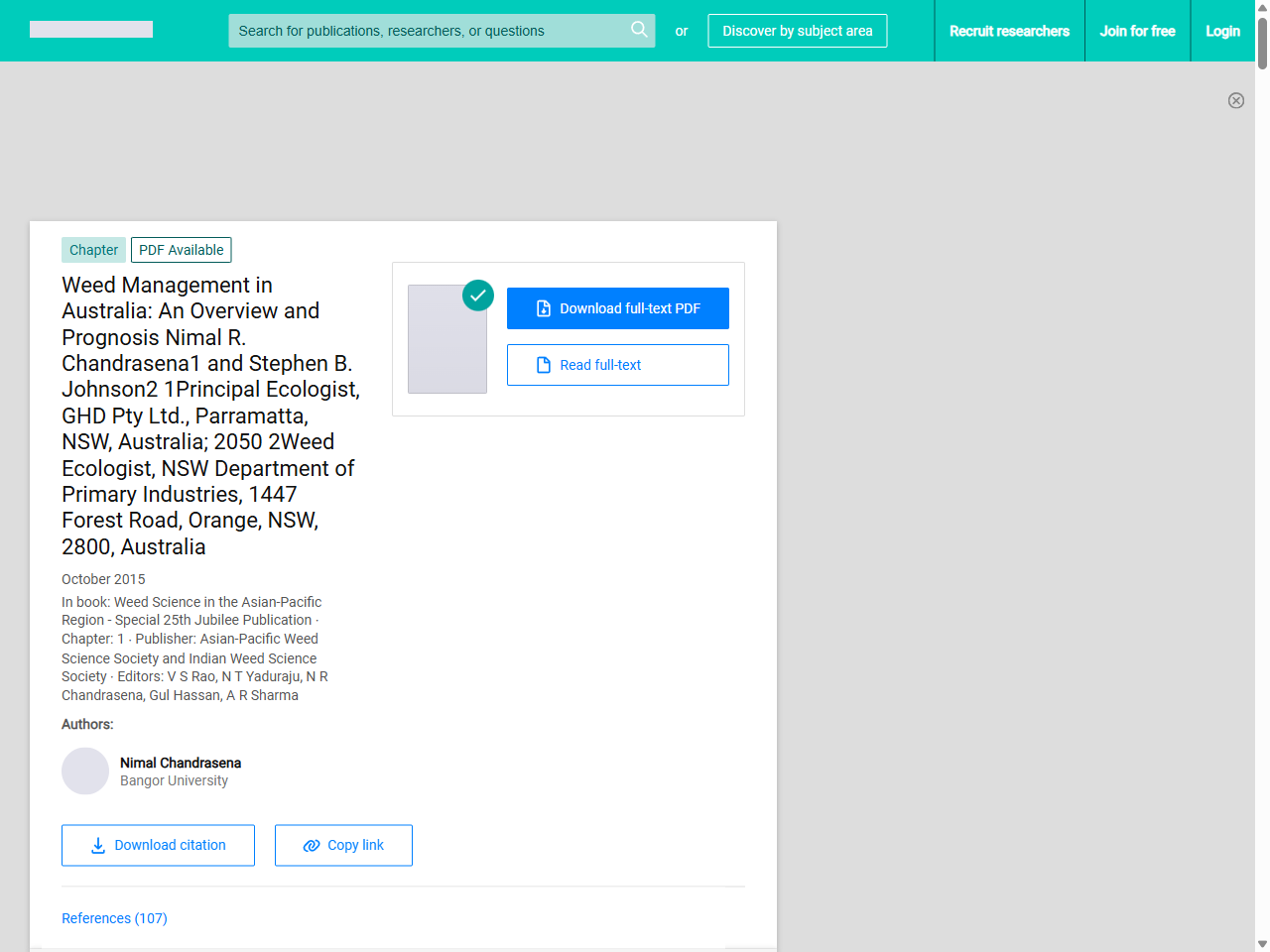Close the ad banner with X icon
Screen dimensions: 1270x952
pyautogui.click(x=1235, y=100)
